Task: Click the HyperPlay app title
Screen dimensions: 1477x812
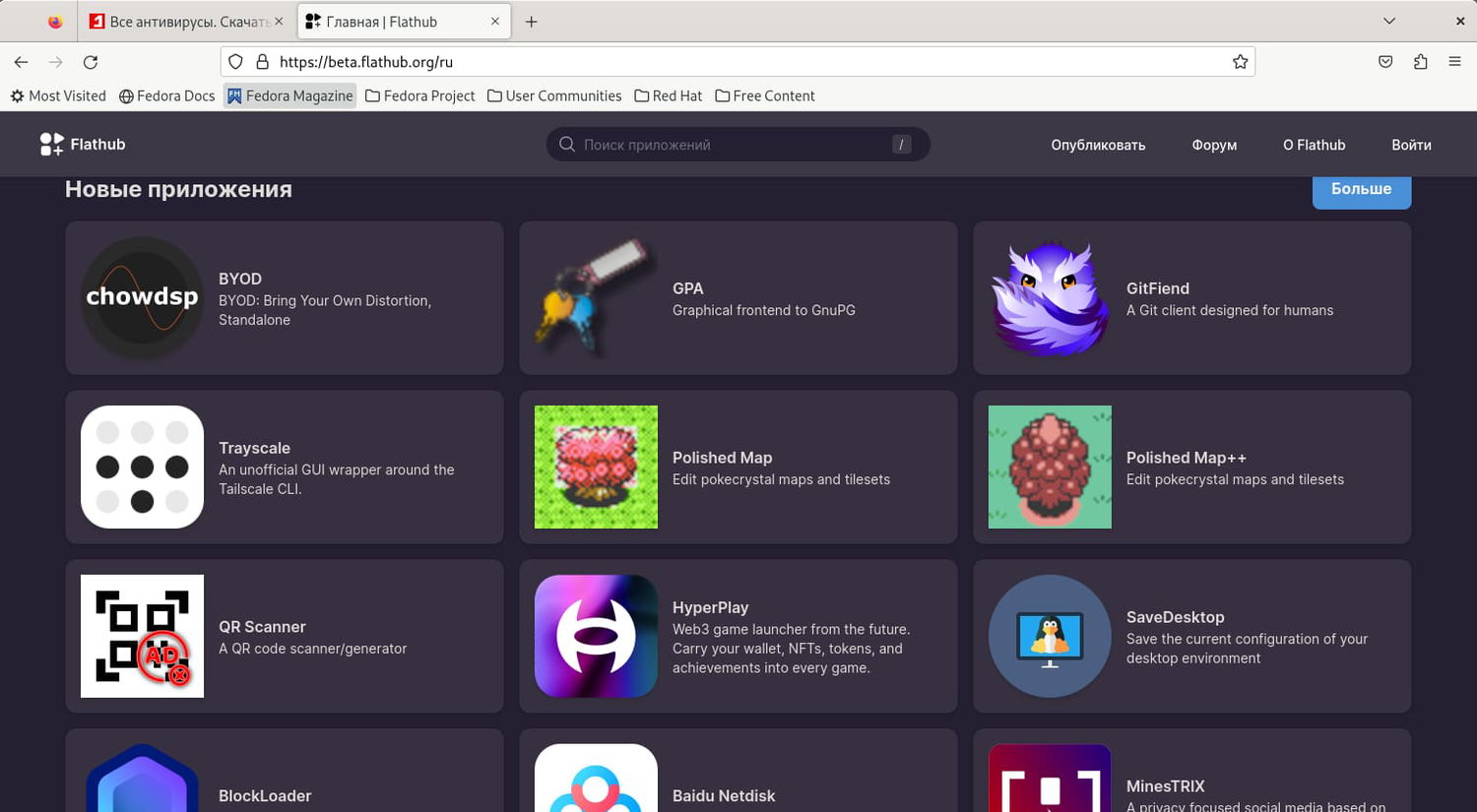Action: 711,607
